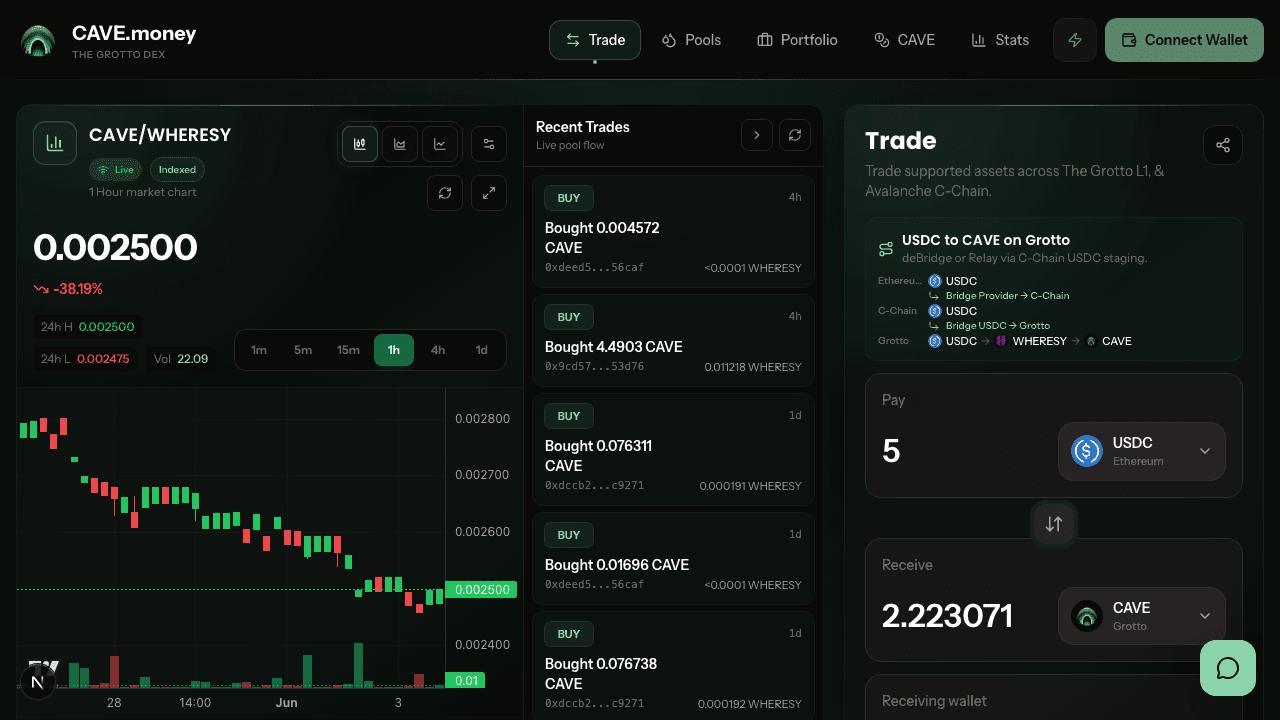This screenshot has width=1280, height=720.
Task: Click the USDC to CAVE on Grotto heading
Action: 986,240
